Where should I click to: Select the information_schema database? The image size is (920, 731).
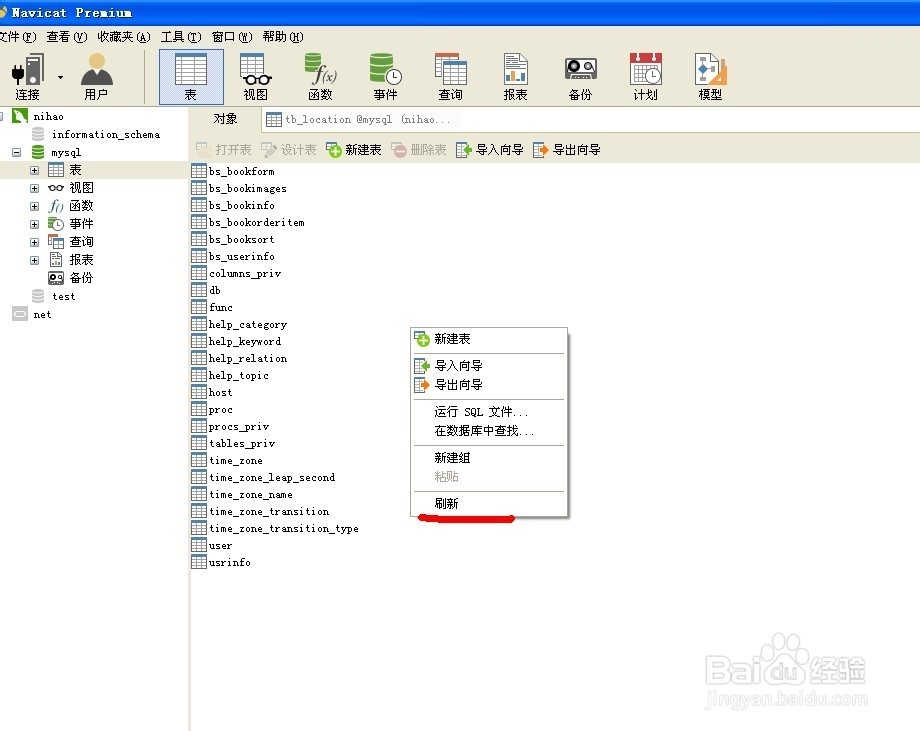pos(106,134)
